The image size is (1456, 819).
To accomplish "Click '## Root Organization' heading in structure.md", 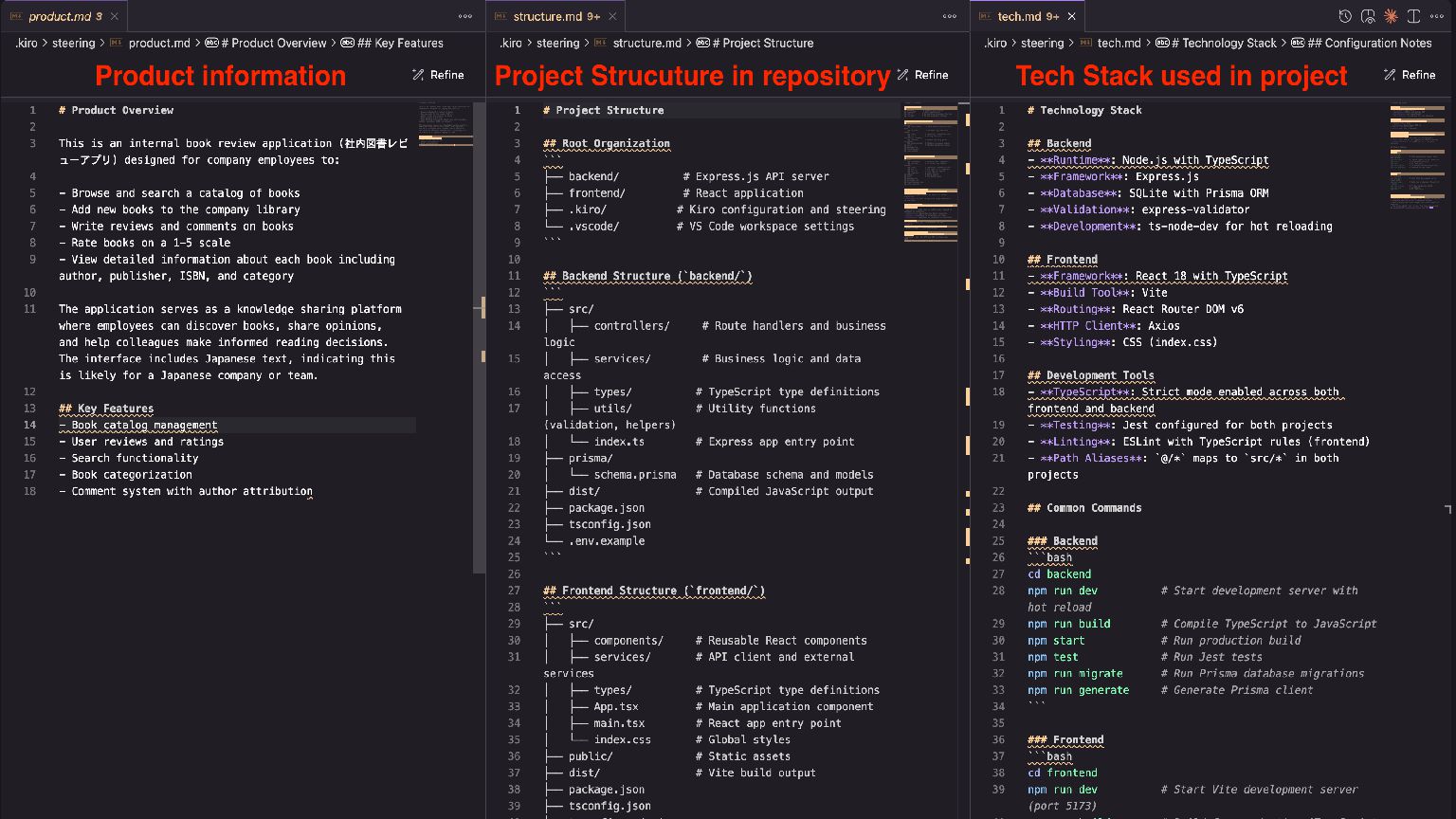I will (607, 143).
